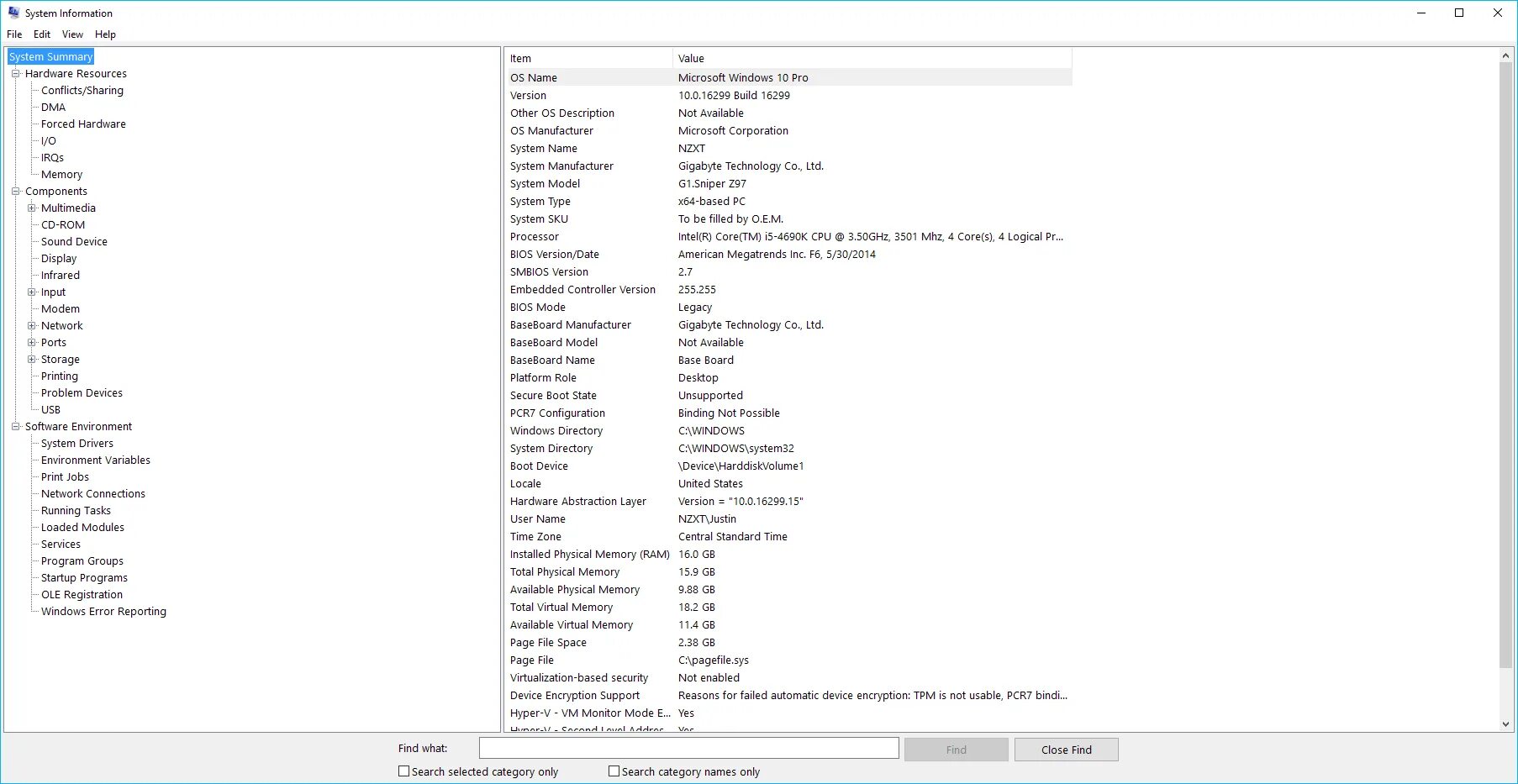Select the Processor row

click(788, 236)
